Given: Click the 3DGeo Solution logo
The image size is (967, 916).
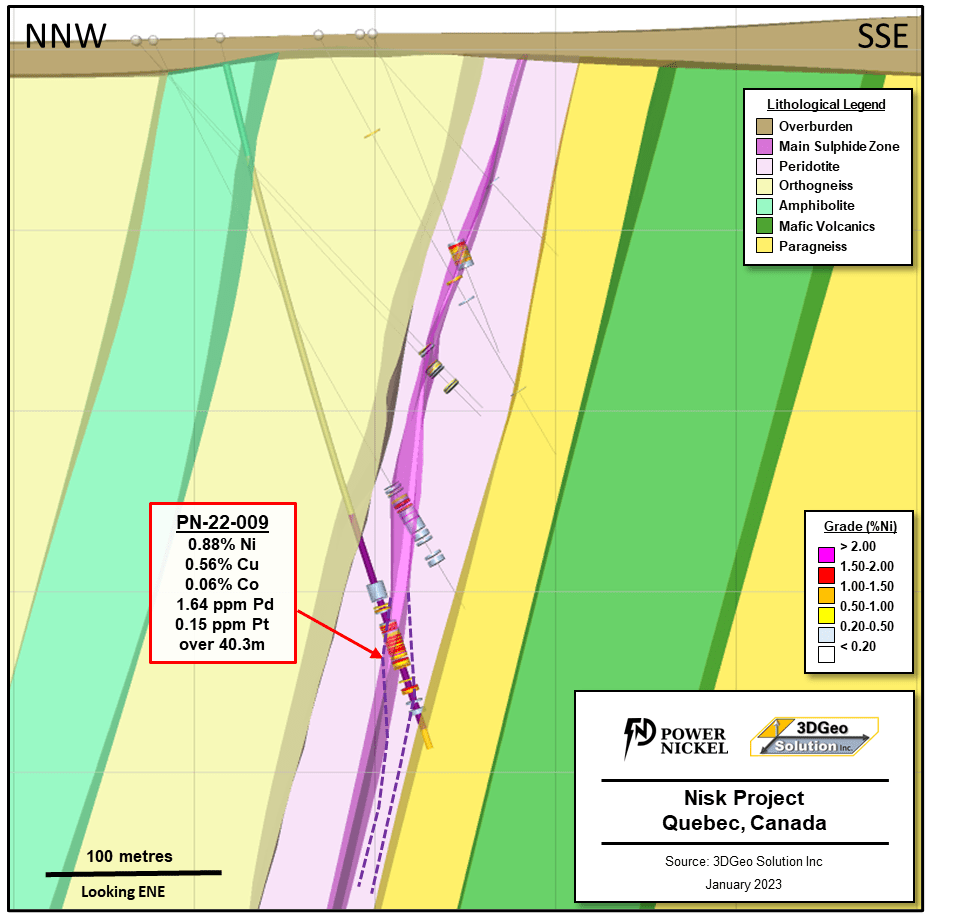Looking at the screenshot, I should [813, 737].
